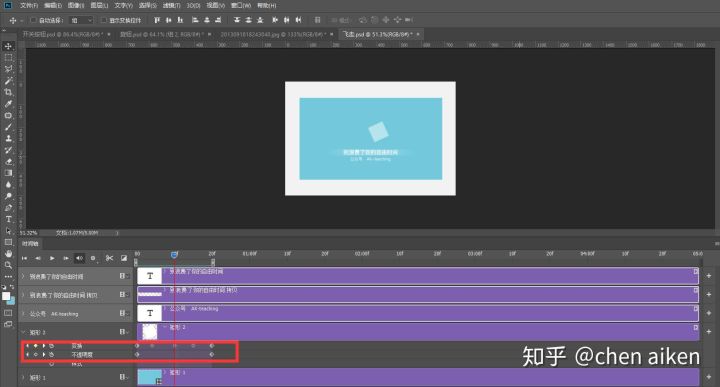Image resolution: width=720 pixels, height=387 pixels.
Task: Open the timeline transition icon
Action: point(124,258)
